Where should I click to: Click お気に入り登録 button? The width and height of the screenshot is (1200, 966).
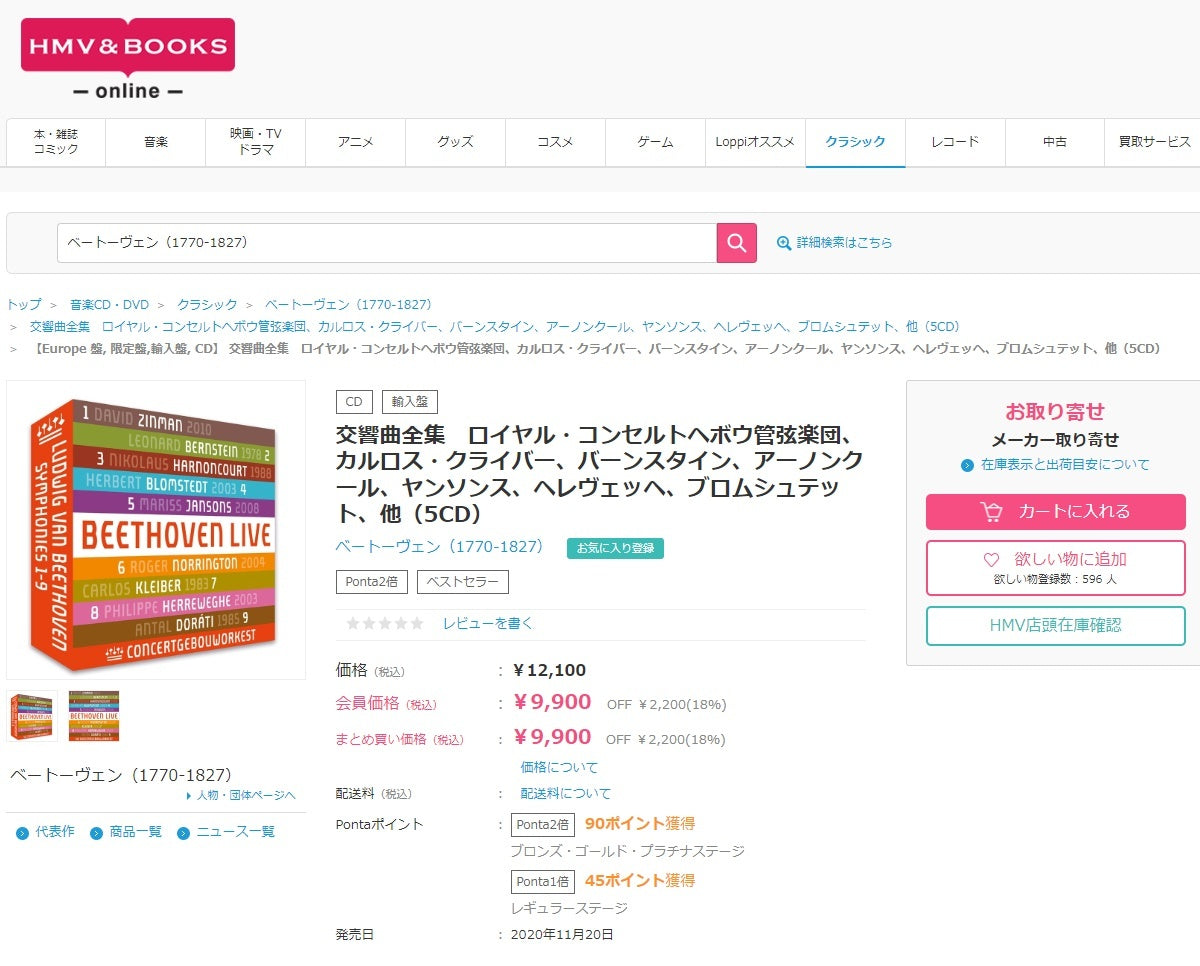click(x=615, y=548)
